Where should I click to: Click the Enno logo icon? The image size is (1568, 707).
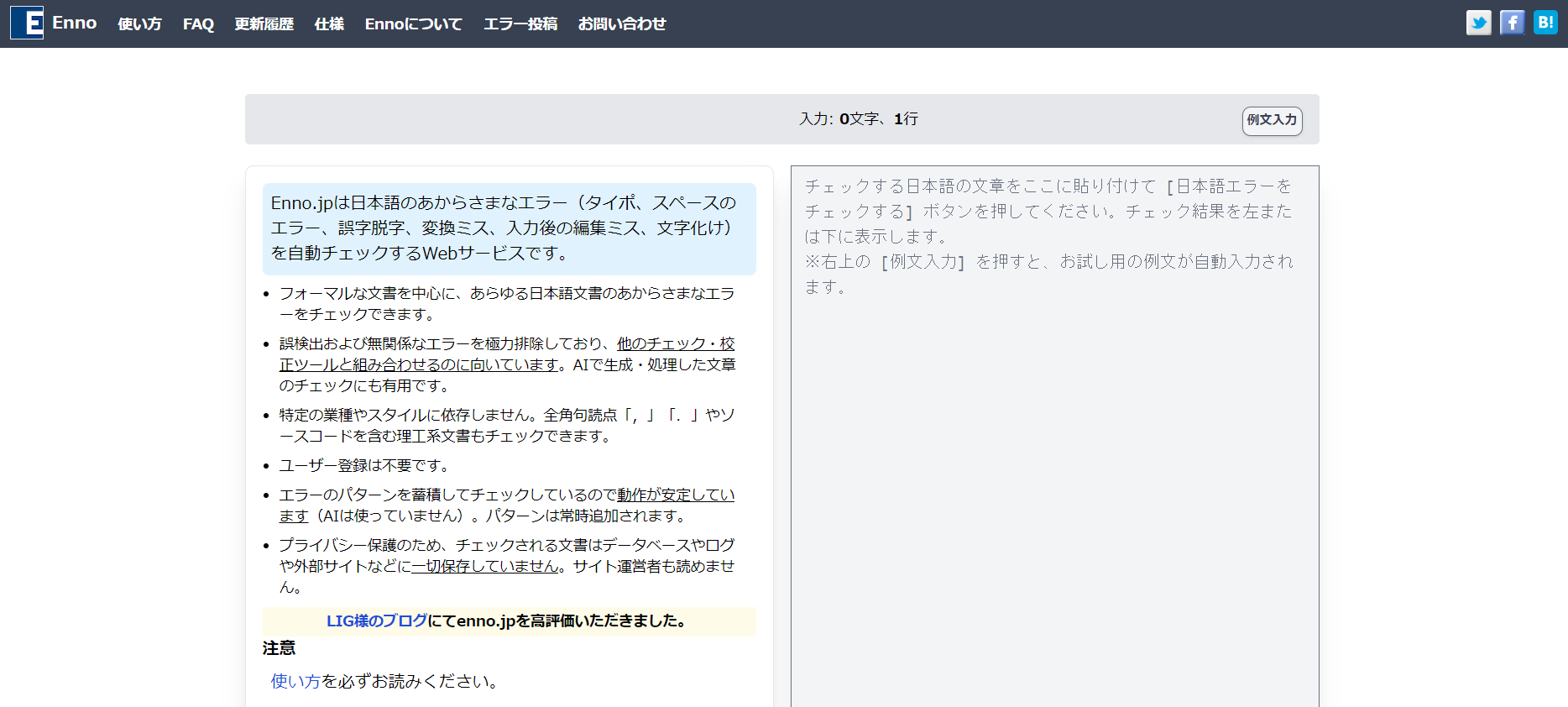click(27, 23)
